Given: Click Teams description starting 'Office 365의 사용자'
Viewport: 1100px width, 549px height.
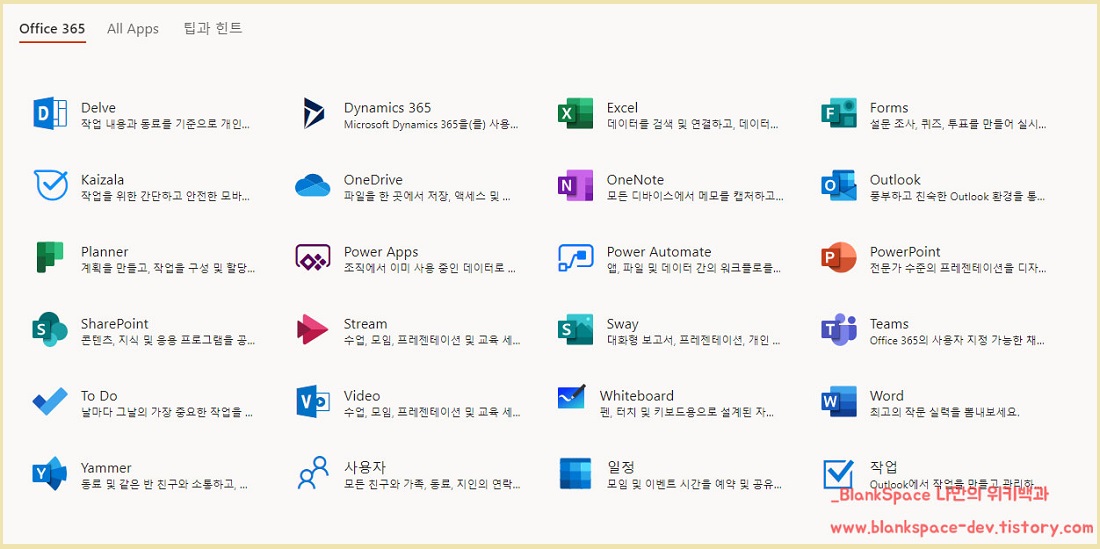Looking at the screenshot, I should click(x=957, y=340).
